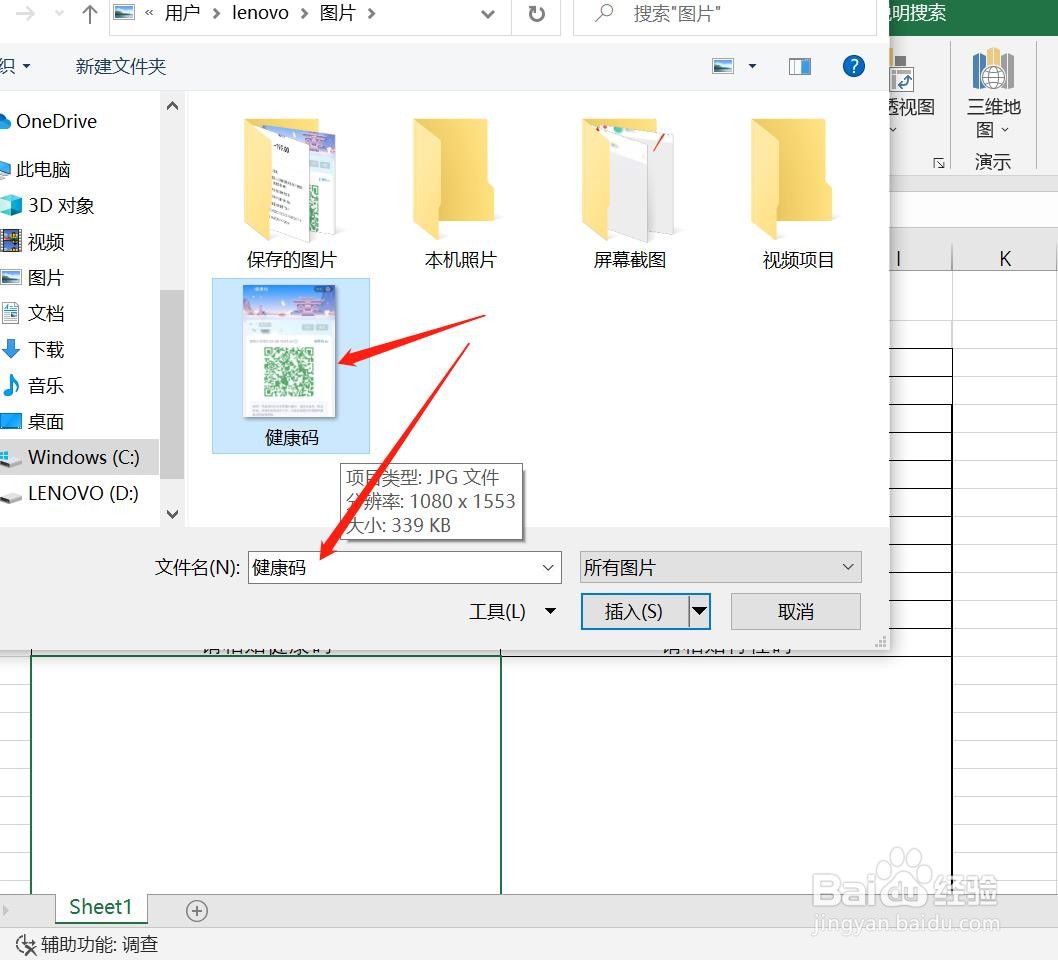Click 用户 in the address breadcrumb
This screenshot has width=1058, height=960.
click(x=182, y=13)
